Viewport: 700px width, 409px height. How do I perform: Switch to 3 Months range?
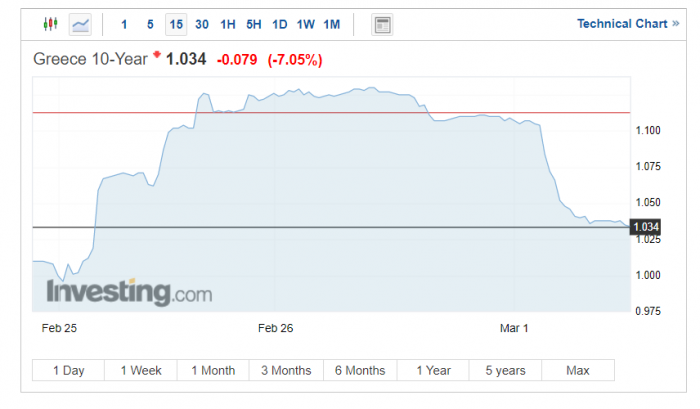[286, 371]
